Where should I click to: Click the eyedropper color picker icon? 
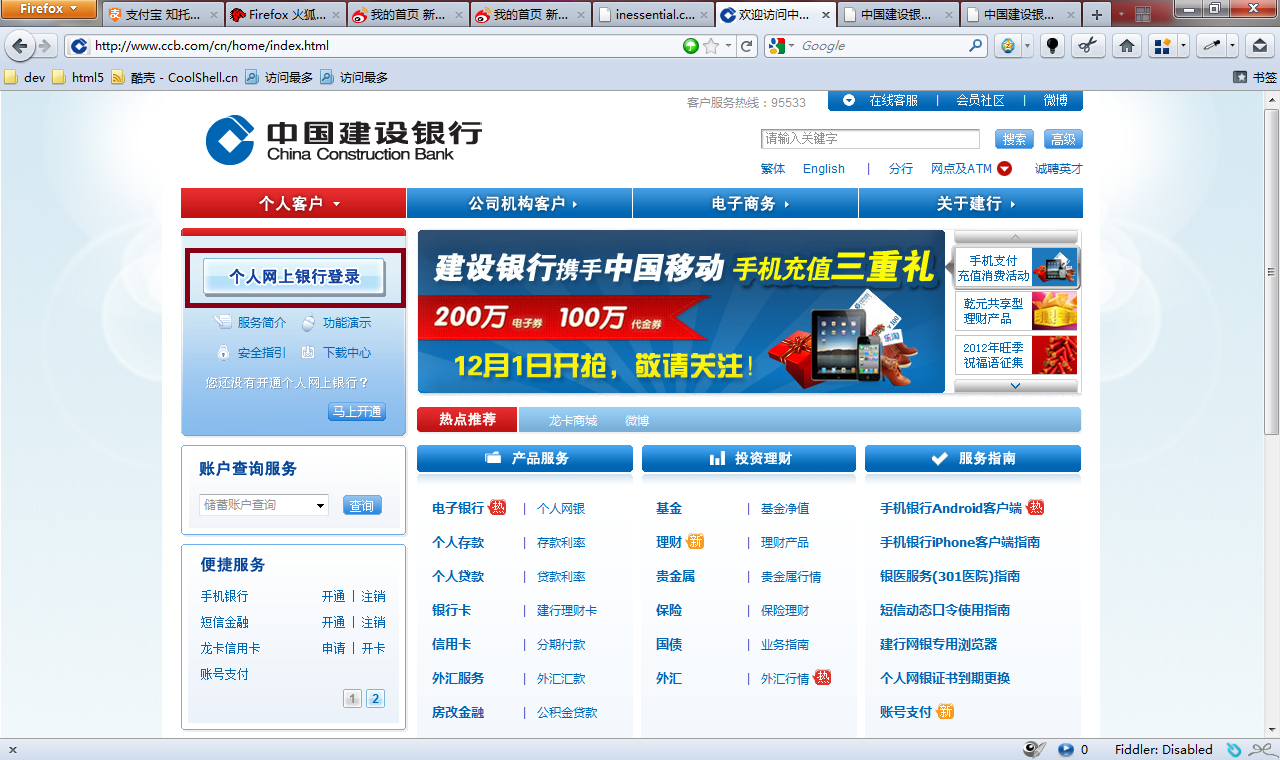(1211, 46)
